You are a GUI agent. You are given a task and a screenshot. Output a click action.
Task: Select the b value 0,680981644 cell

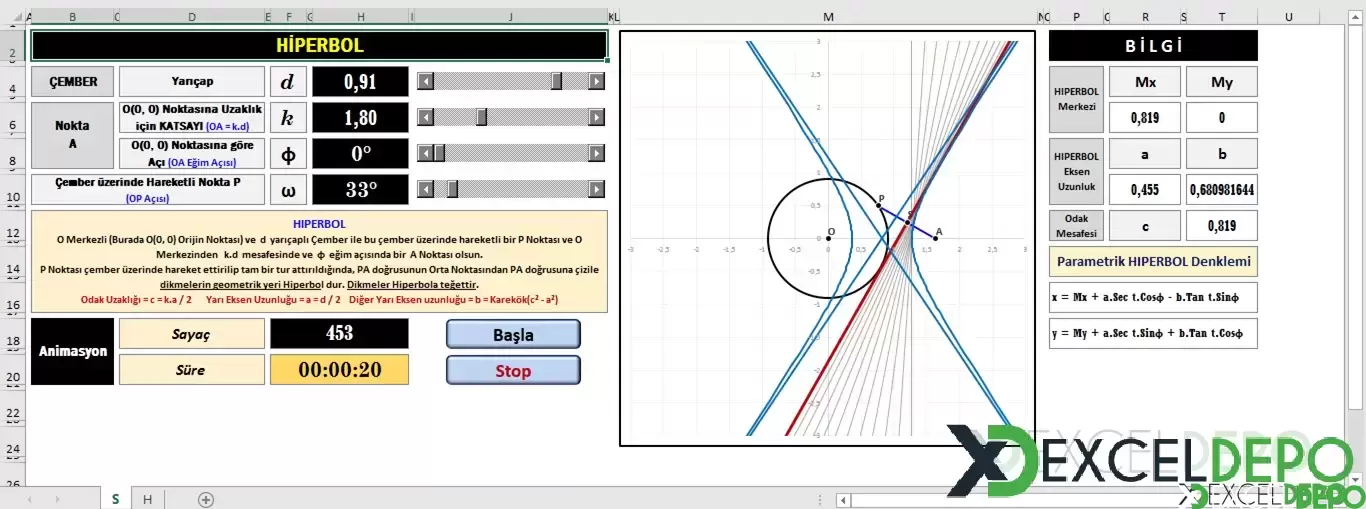[1222, 190]
